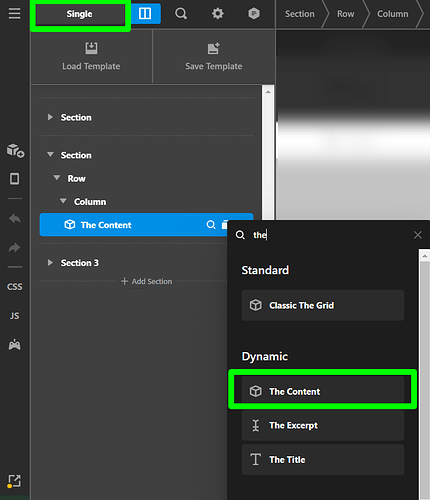The image size is (430, 500).
Task: Click the 'Standard' group heading
Action: pyautogui.click(x=265, y=270)
